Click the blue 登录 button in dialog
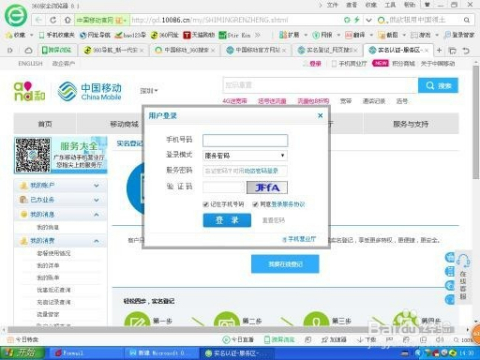Screen dimensions: 480x360 [227, 220]
